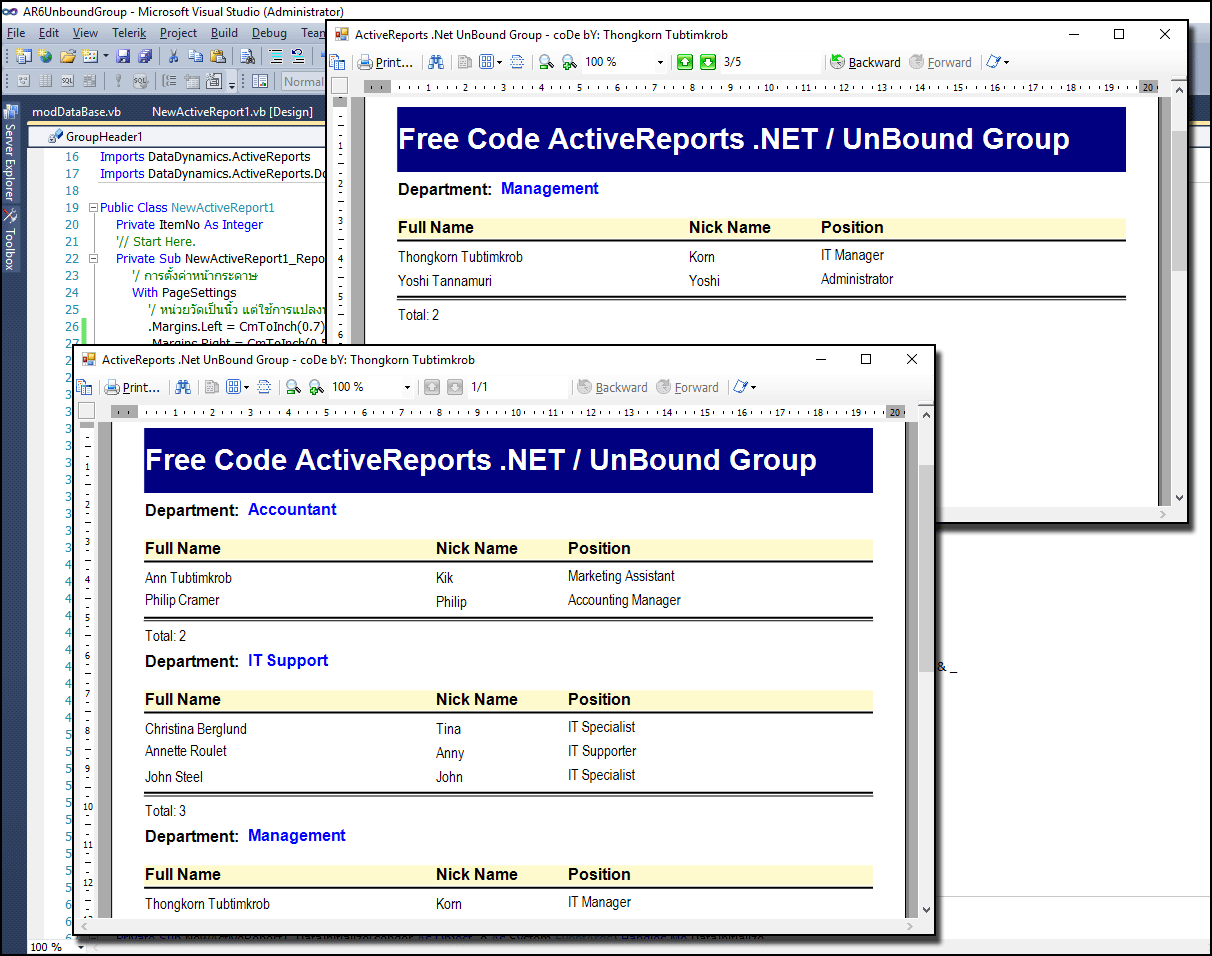Open Edit menu in Visual Studio
This screenshot has width=1212, height=956.
click(49, 33)
